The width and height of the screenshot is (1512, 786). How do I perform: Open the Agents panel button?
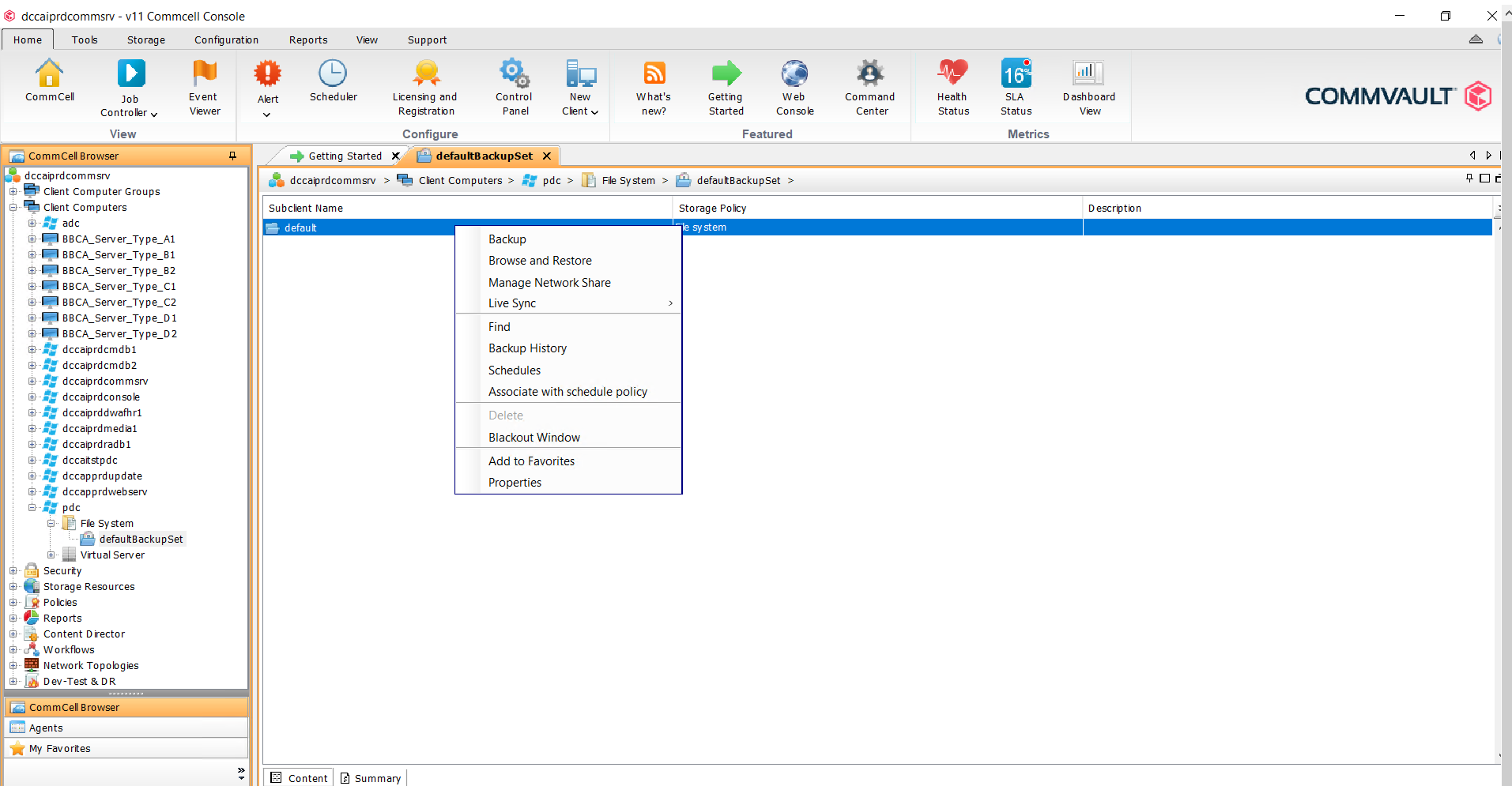pos(126,728)
